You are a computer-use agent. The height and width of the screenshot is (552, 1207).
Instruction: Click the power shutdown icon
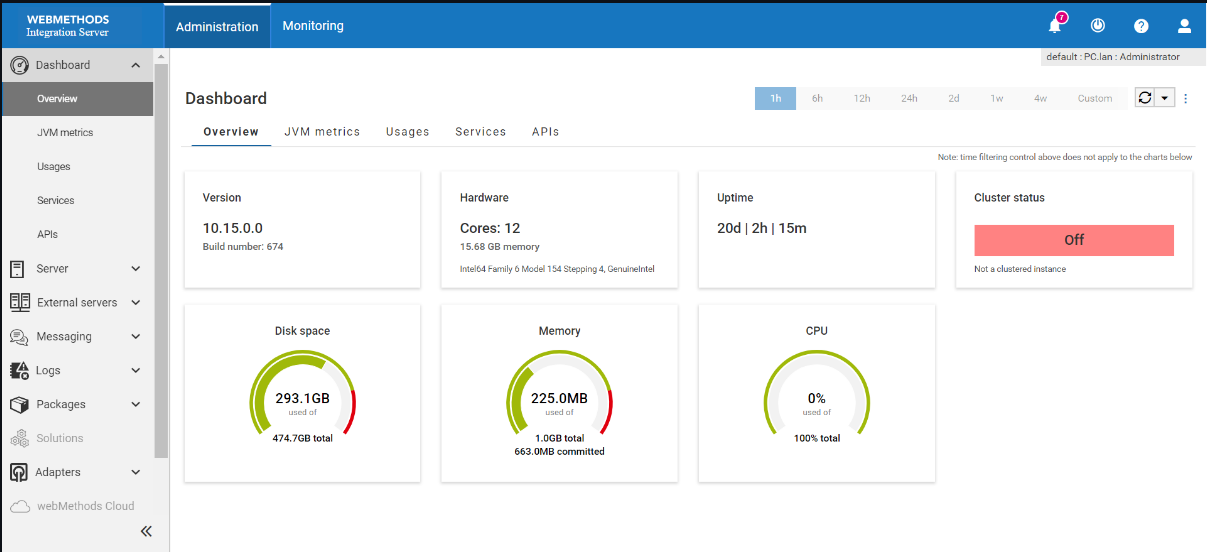click(x=1098, y=26)
